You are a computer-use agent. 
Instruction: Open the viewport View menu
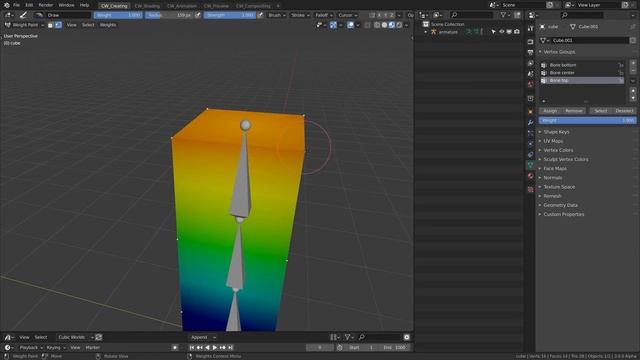point(71,25)
